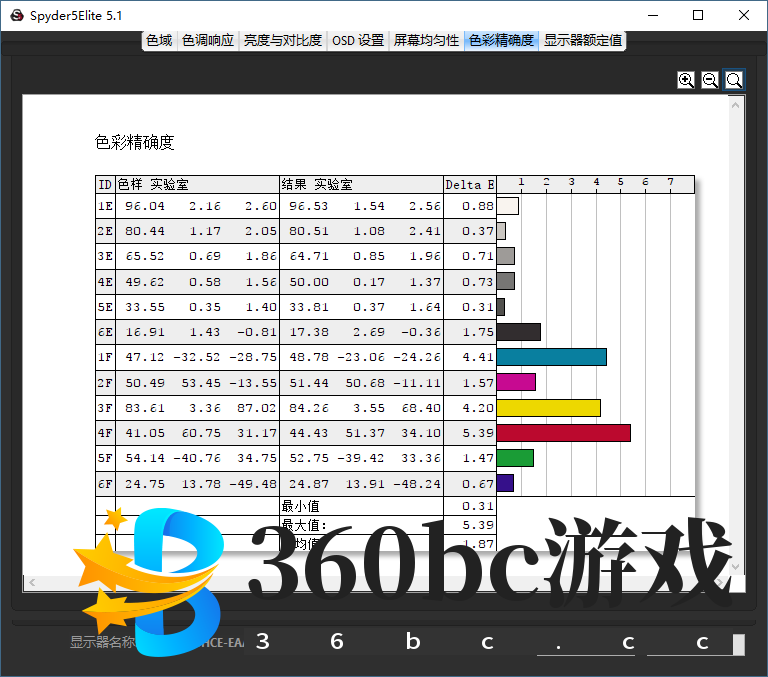This screenshot has height=677, width=768.
Task: Open the 显示器额定值 tab
Action: [583, 41]
